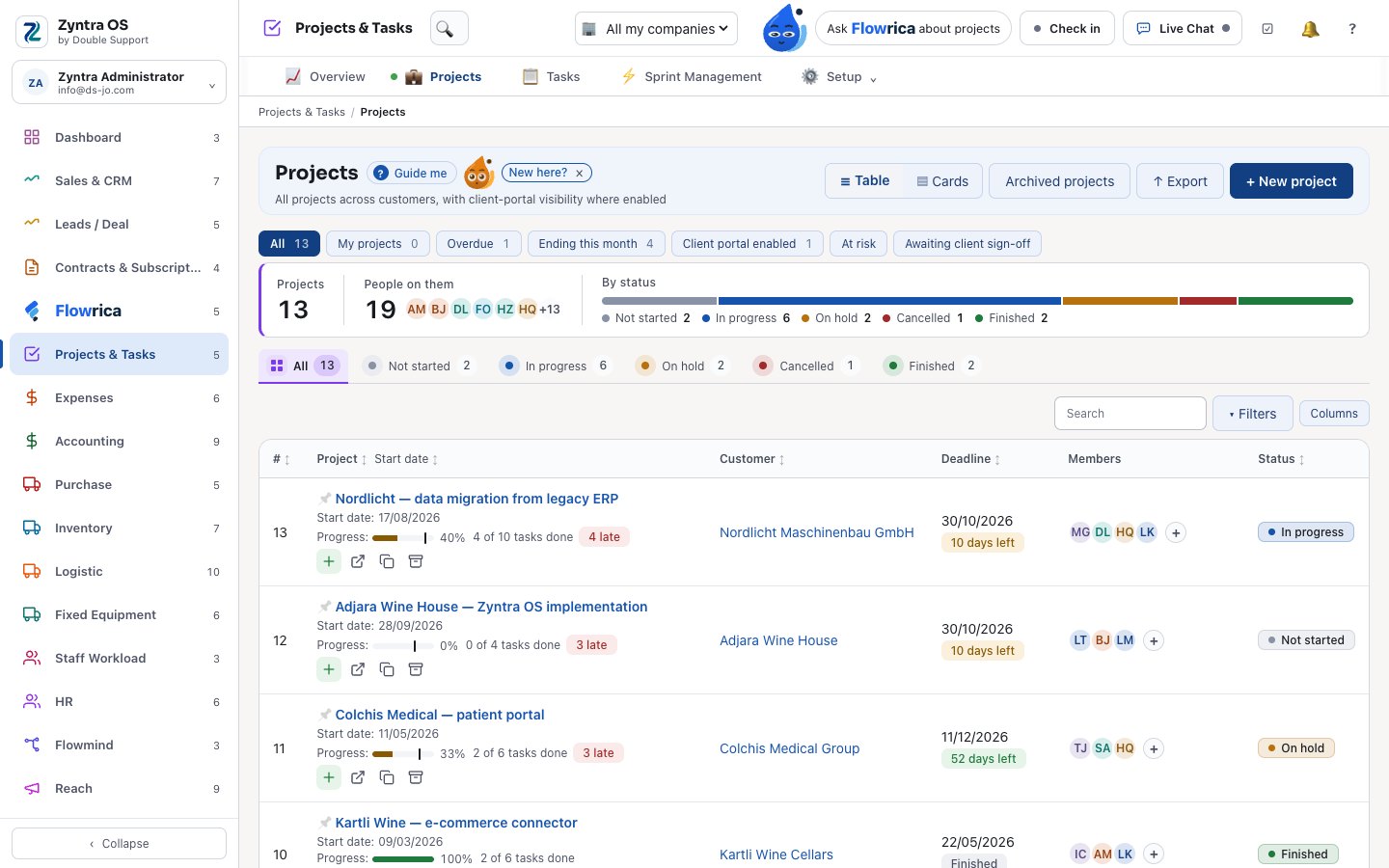This screenshot has width=1389, height=868.
Task: Open Sprint Management tab
Action: tap(692, 77)
